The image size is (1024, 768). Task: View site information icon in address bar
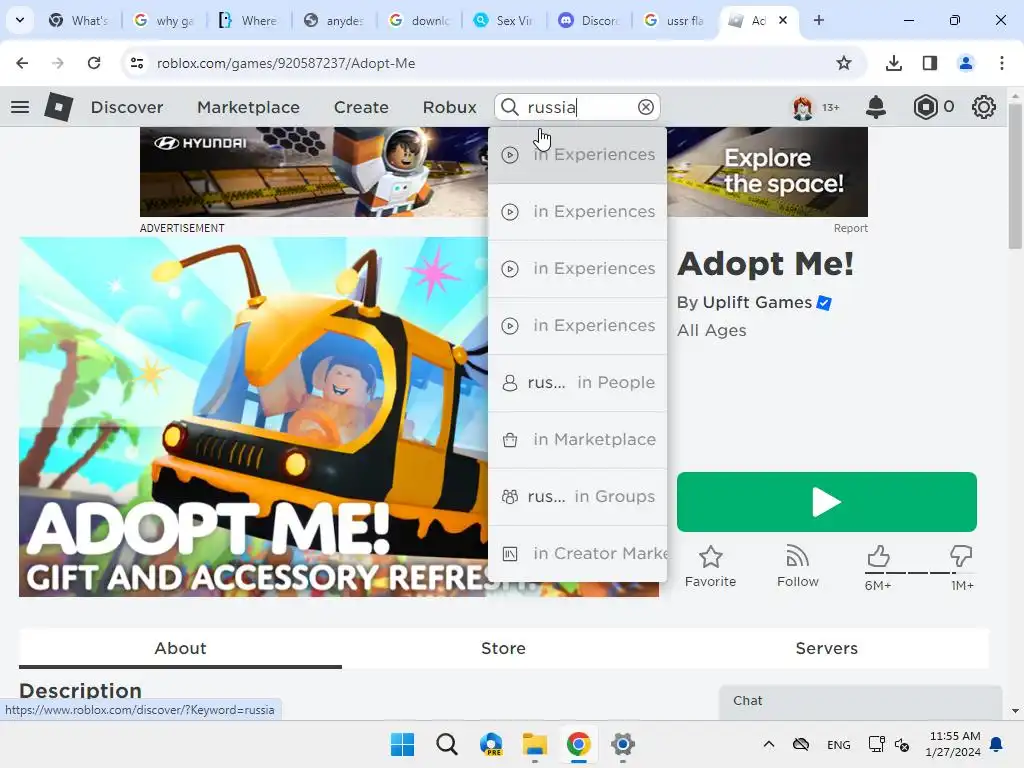point(137,63)
